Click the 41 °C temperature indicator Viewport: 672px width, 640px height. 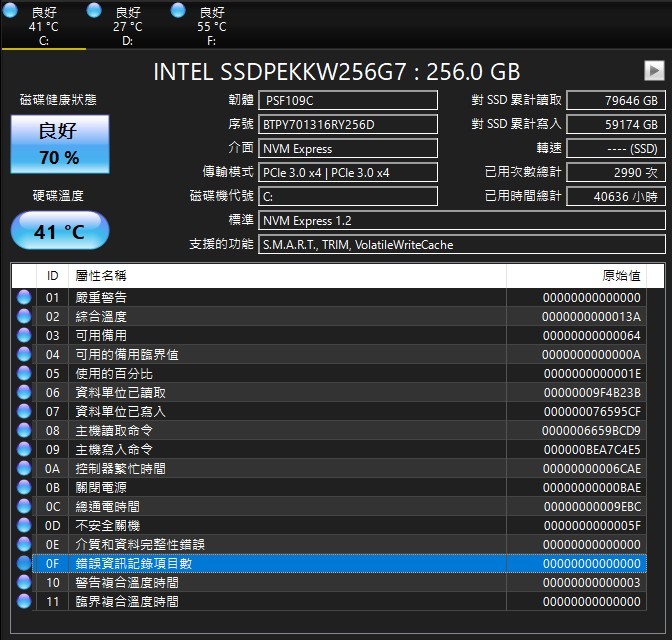point(59,231)
